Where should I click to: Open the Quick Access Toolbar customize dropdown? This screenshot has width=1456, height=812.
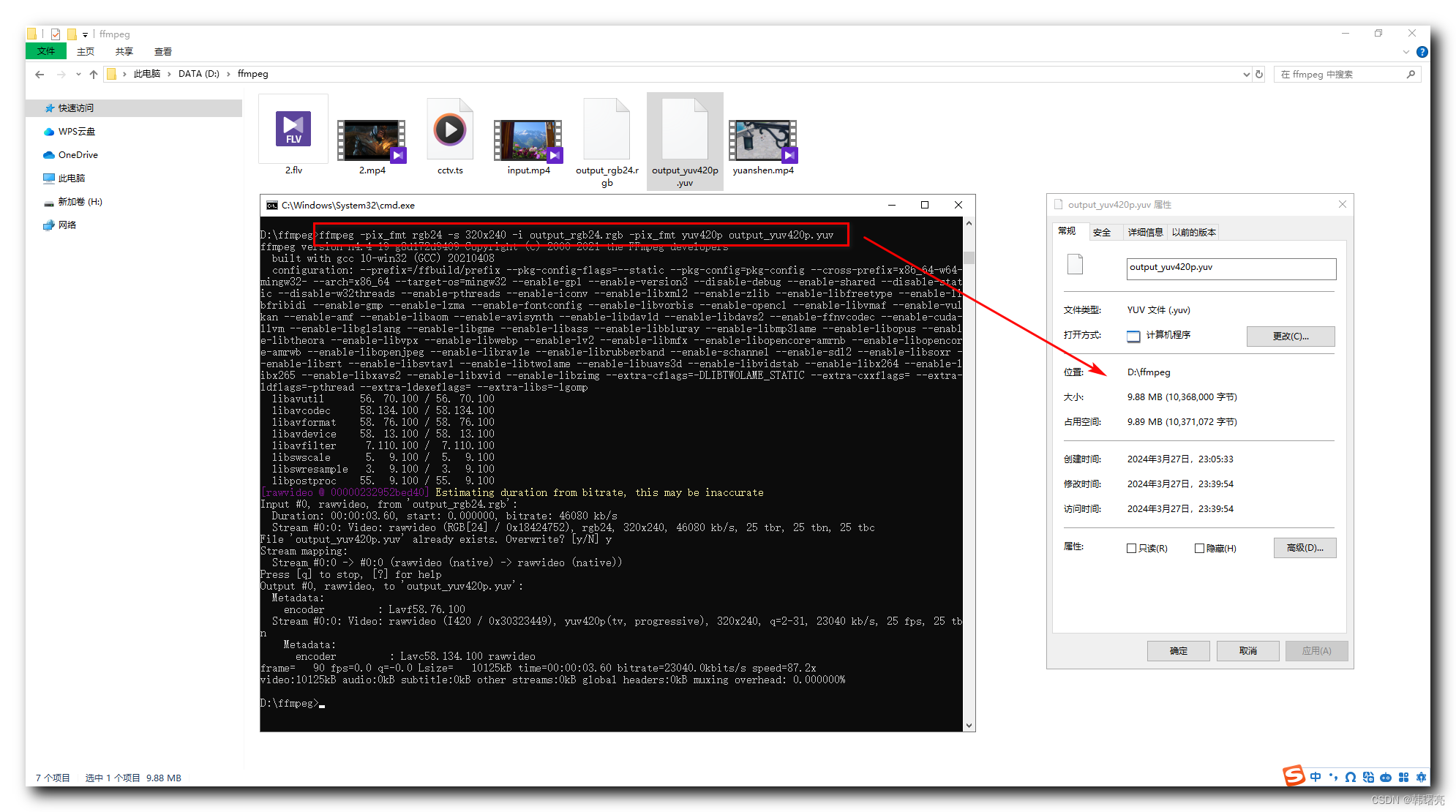(84, 33)
